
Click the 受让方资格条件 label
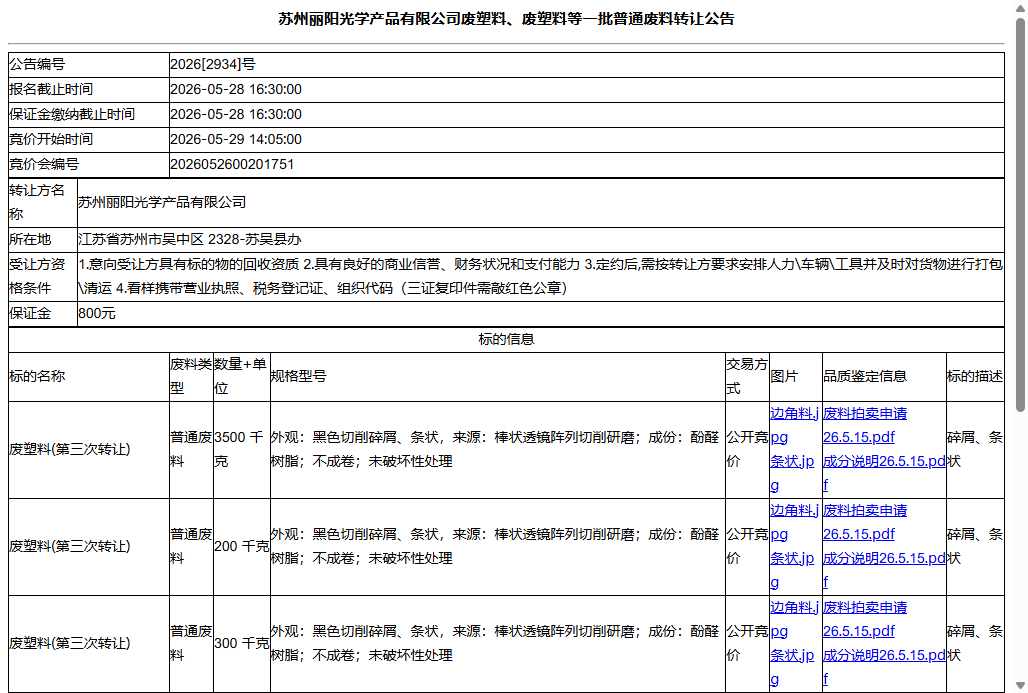pos(37,276)
